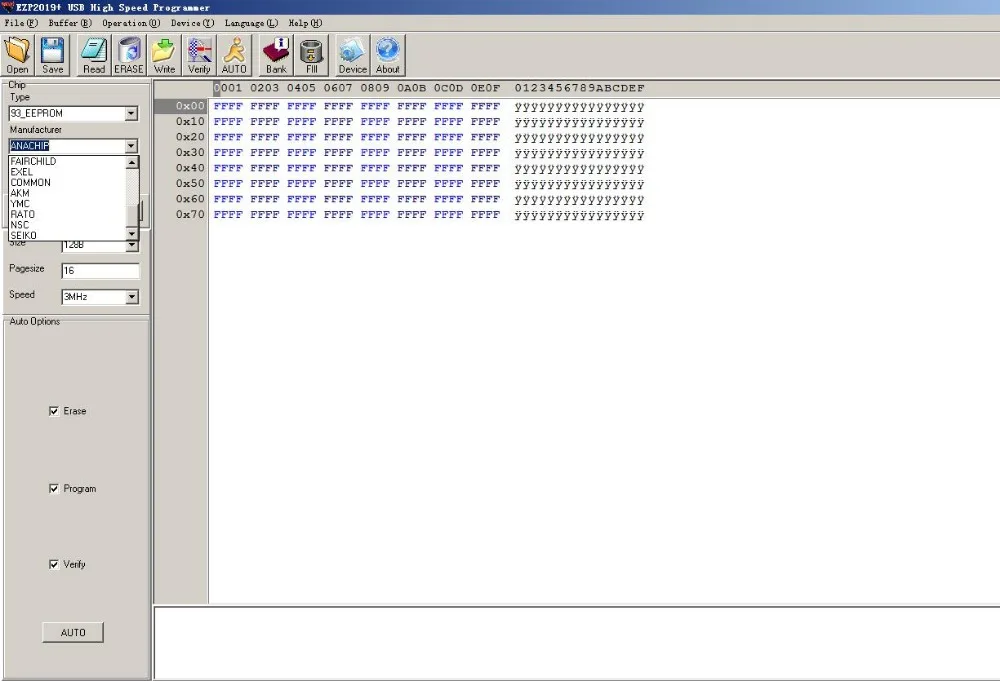Toggle the Program auto option checkbox

coord(54,488)
